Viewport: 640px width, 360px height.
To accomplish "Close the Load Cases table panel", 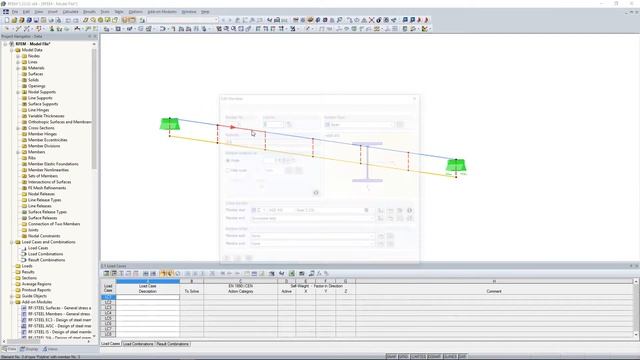I will click(x=636, y=266).
